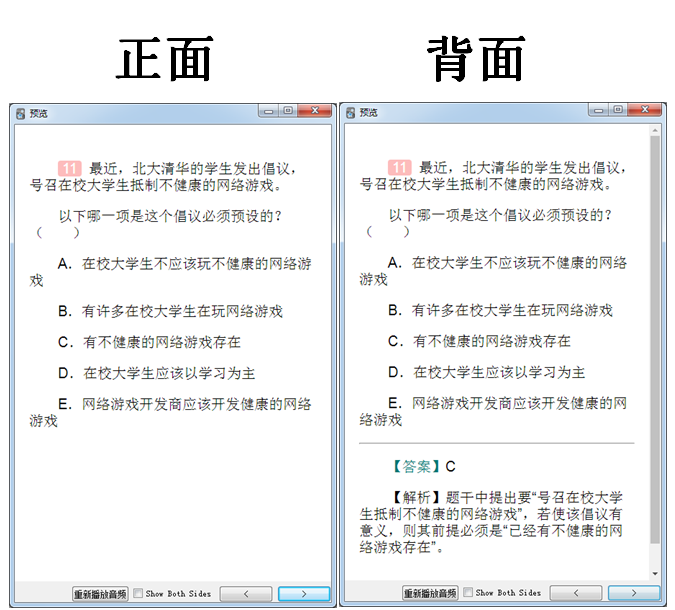Click the red 11 question badge in left window
Image resolution: width=675 pixels, height=610 pixels.
coord(70,168)
